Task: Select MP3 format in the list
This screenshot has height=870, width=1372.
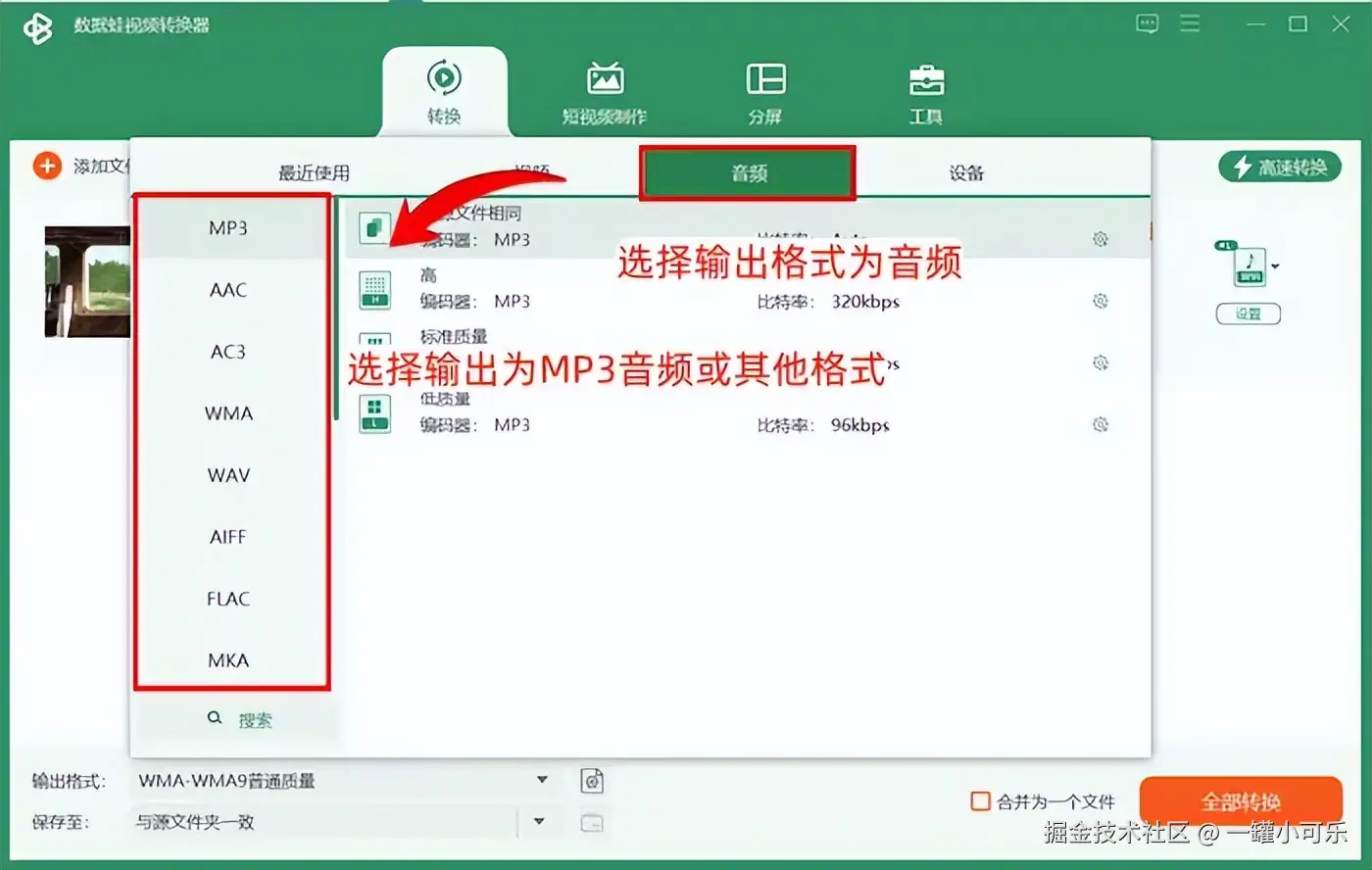Action: (228, 228)
